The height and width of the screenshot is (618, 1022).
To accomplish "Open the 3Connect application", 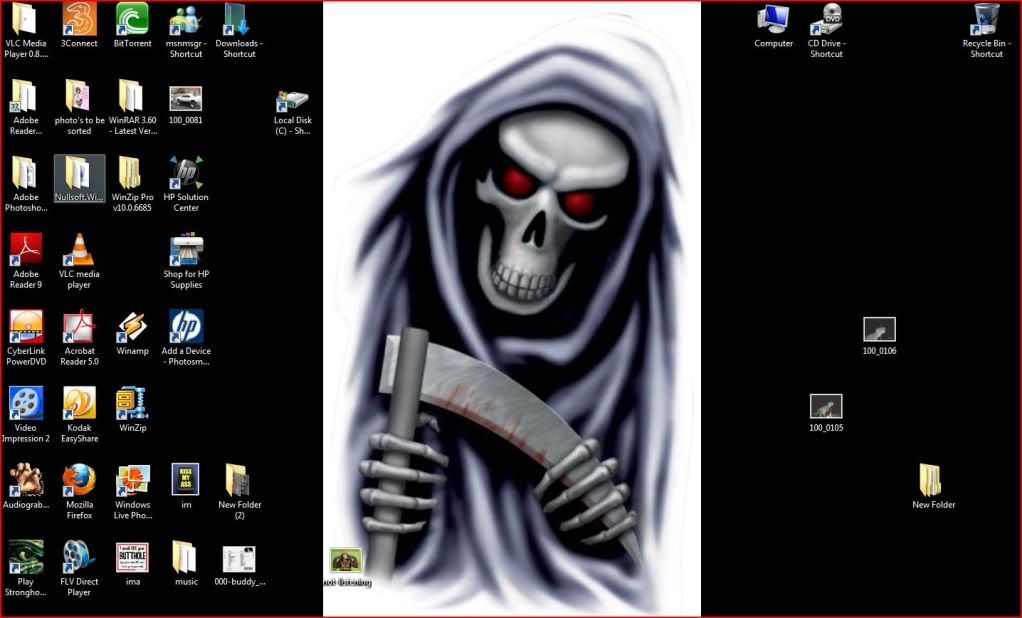I will pos(79,18).
